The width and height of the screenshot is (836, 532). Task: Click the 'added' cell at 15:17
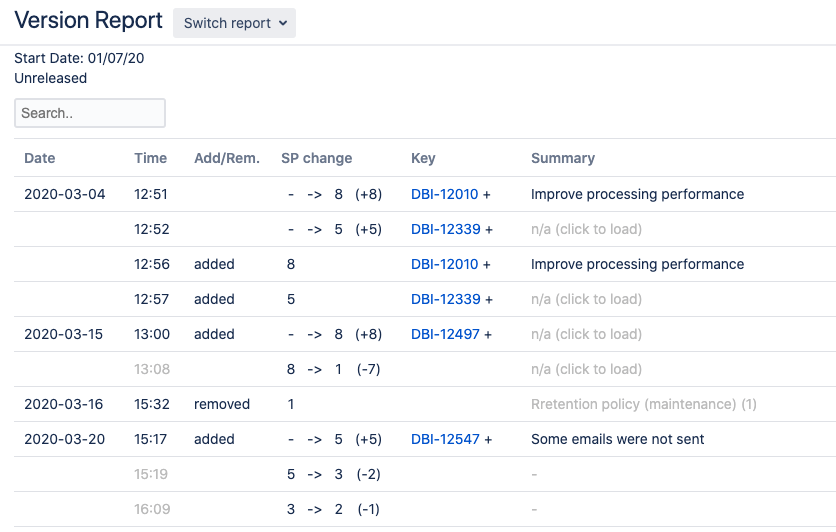click(x=214, y=439)
